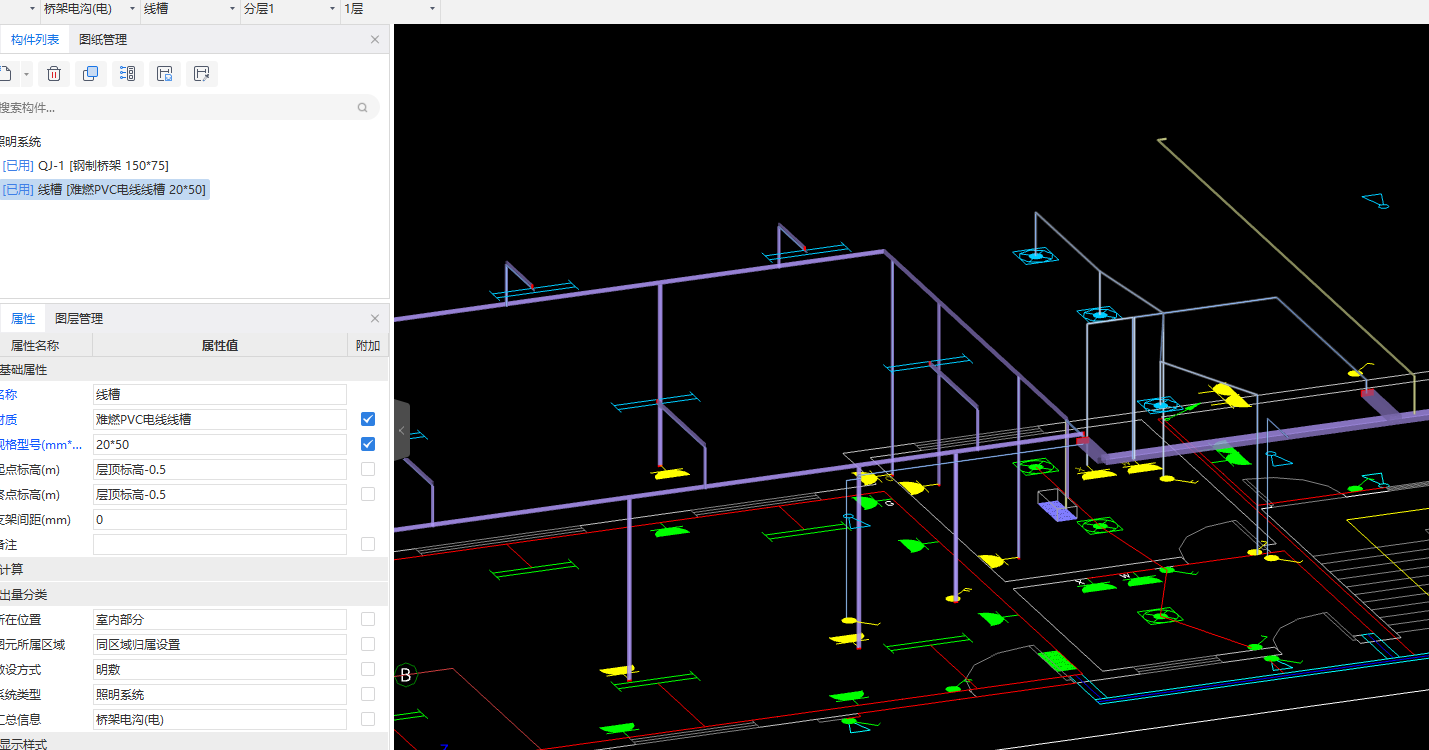Select QJ-1 钢制桥架 150*75 component
Image resolution: width=1429 pixels, height=750 pixels.
click(x=103, y=165)
